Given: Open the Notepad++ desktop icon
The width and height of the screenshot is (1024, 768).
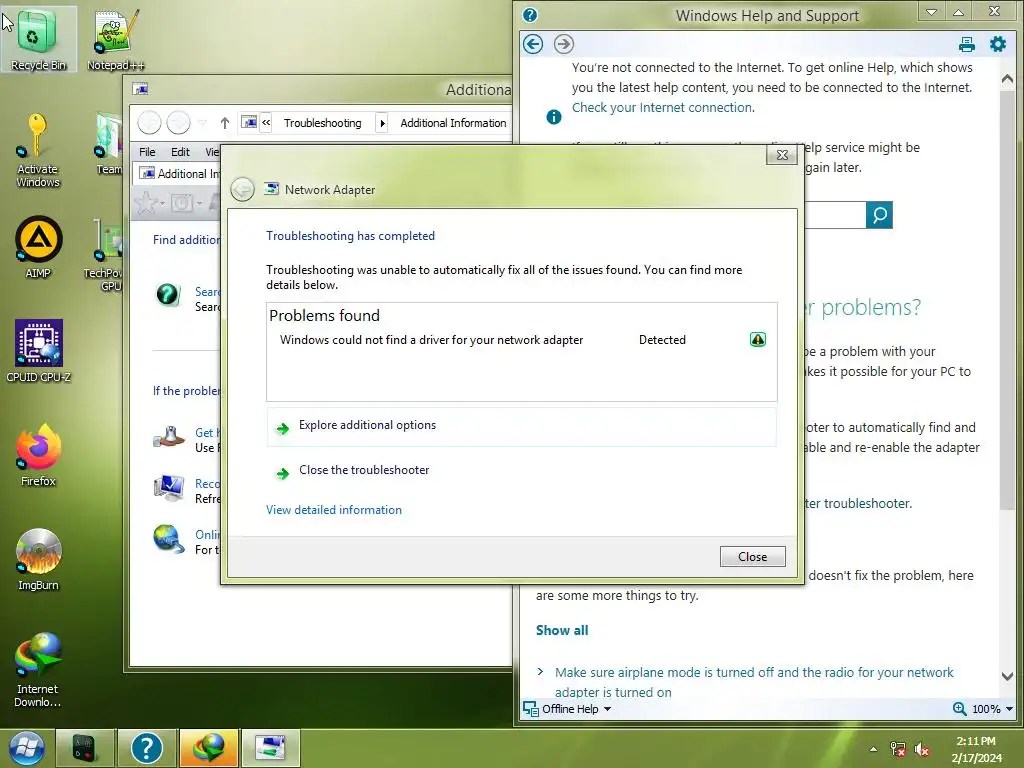Looking at the screenshot, I should (116, 39).
